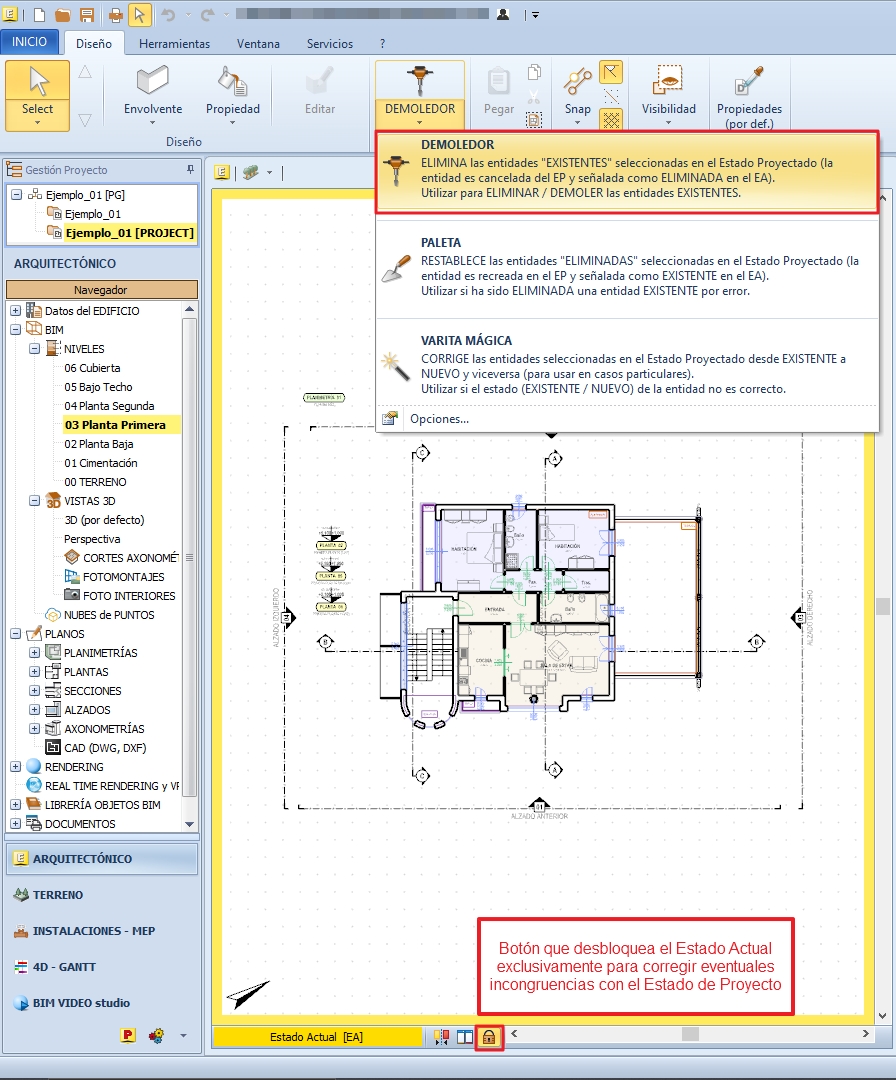Open the Snap tool
The image size is (896, 1080).
[577, 95]
